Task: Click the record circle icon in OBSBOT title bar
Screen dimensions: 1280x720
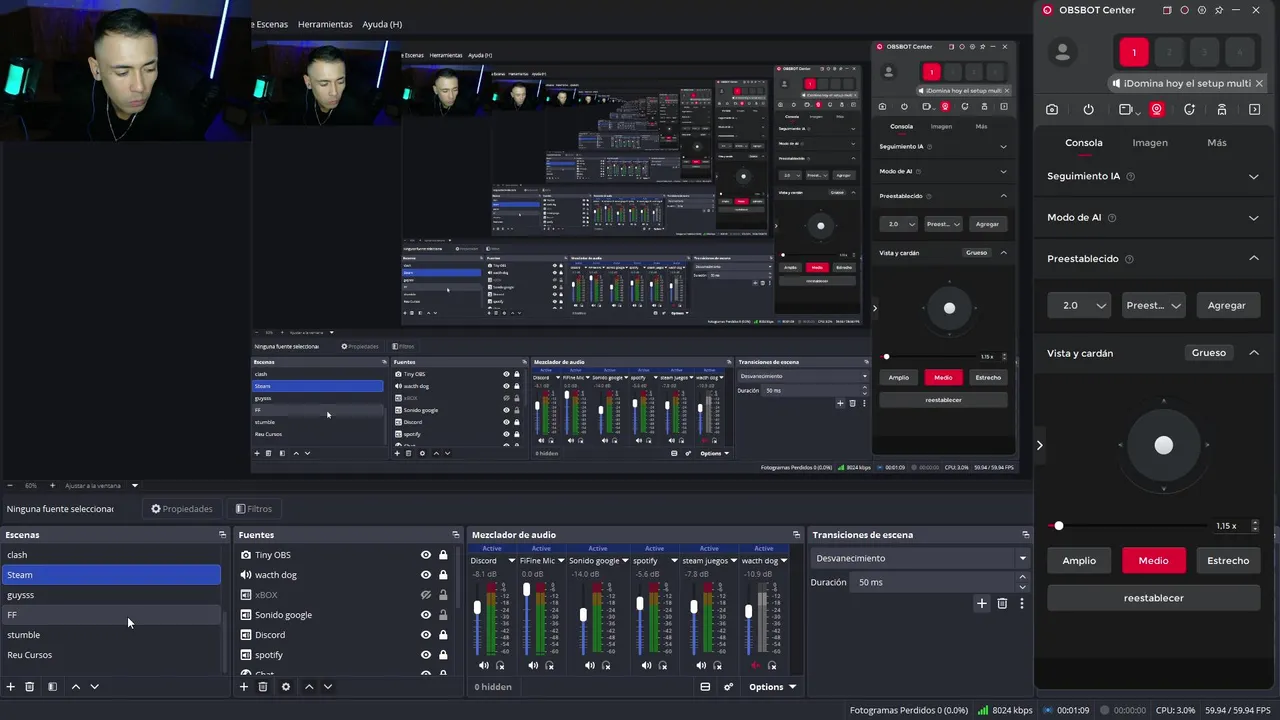Action: tap(1185, 10)
